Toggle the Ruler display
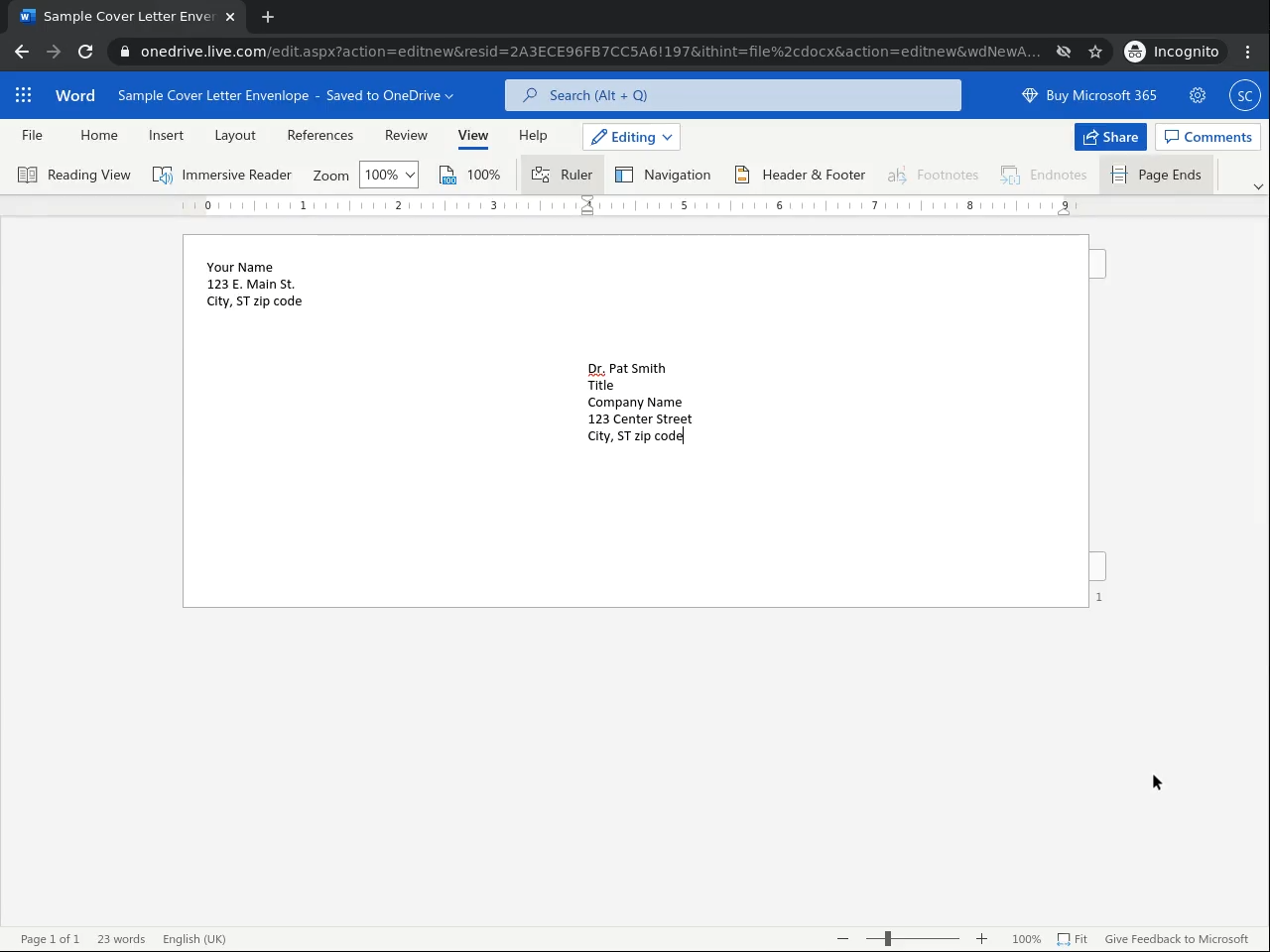This screenshot has height=952, width=1270. 563,175
